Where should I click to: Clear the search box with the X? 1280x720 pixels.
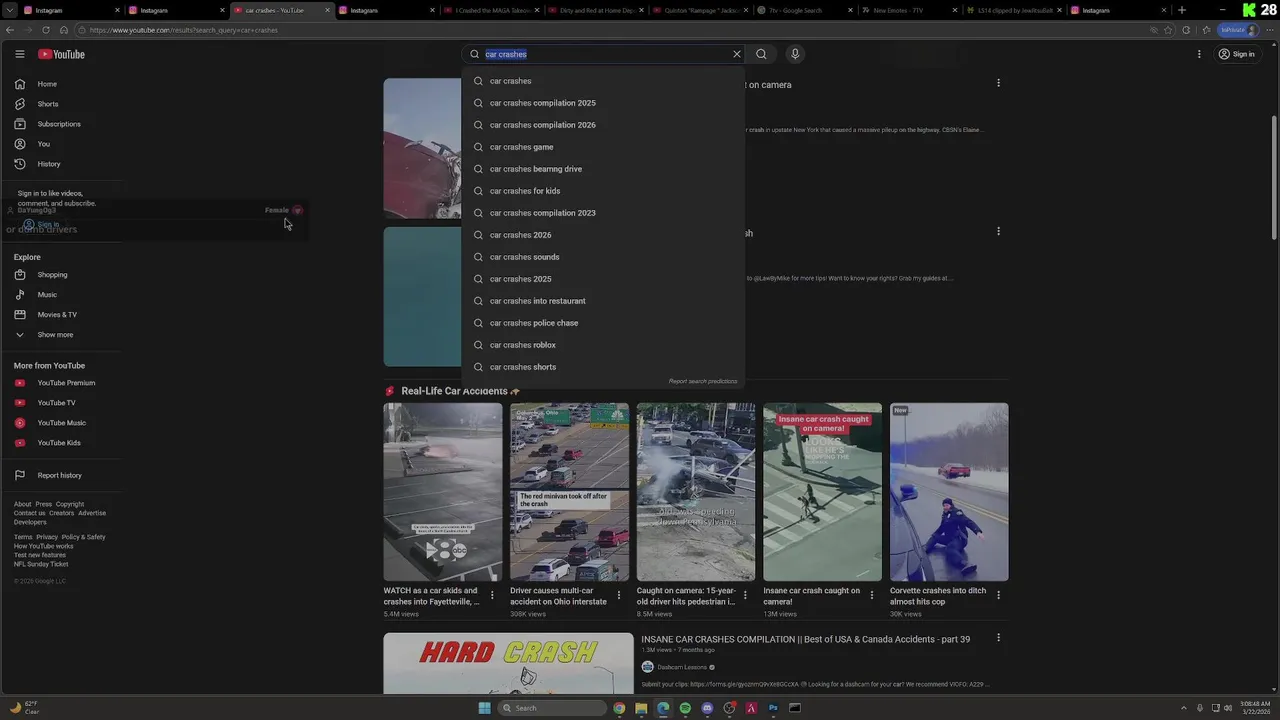[737, 54]
